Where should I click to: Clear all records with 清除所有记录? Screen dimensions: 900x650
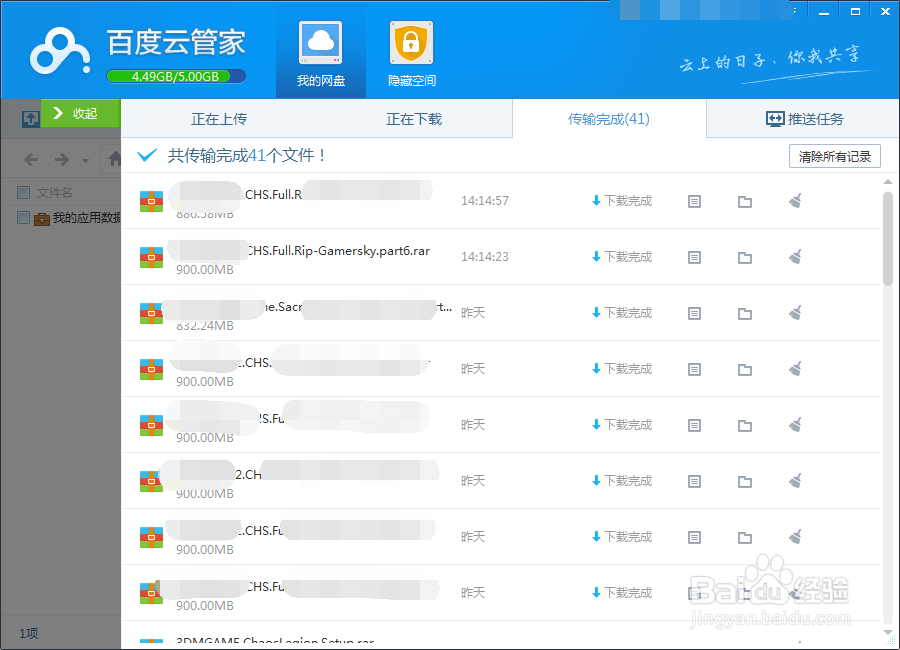835,156
